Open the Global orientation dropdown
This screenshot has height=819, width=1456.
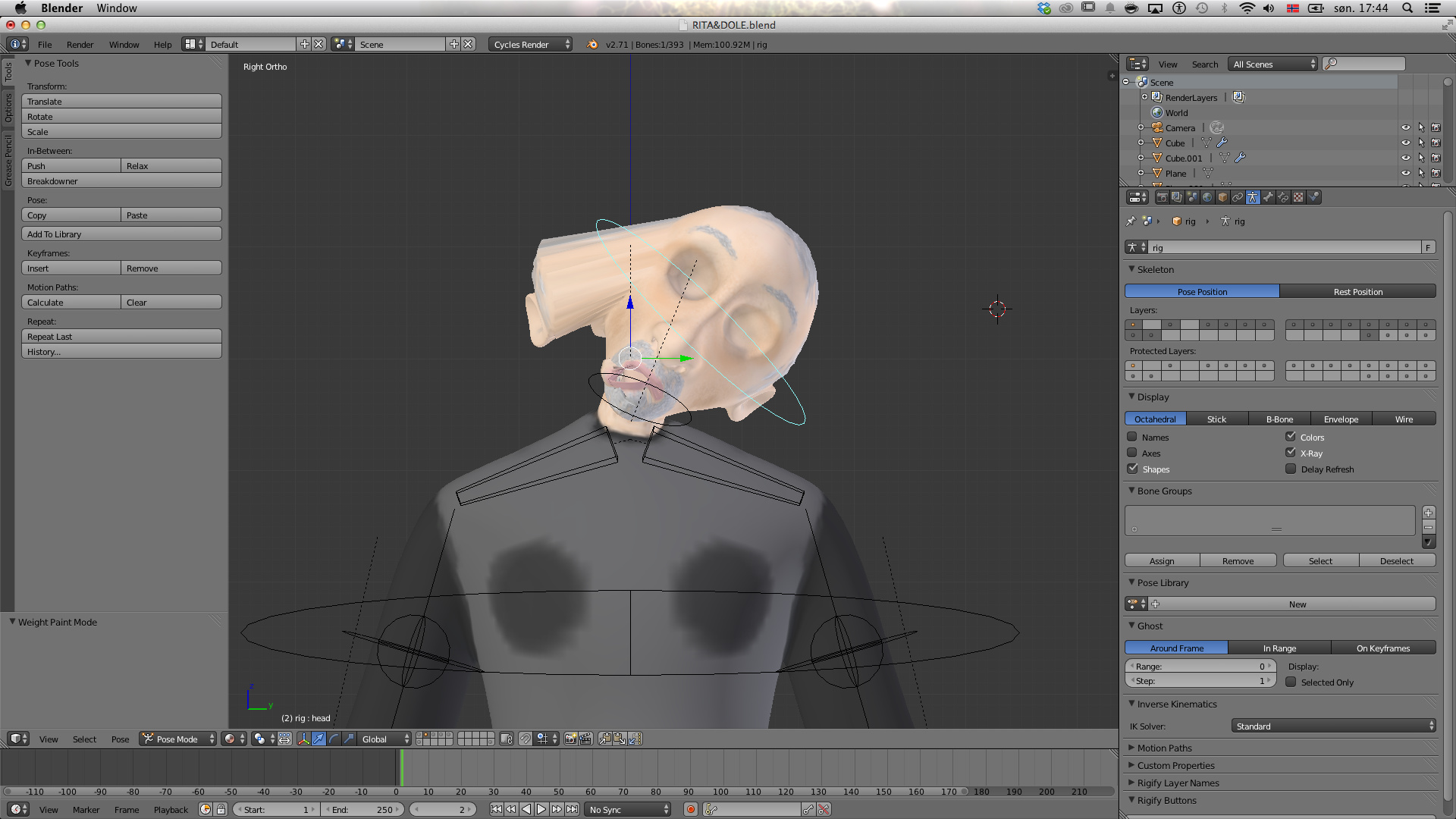click(x=384, y=739)
